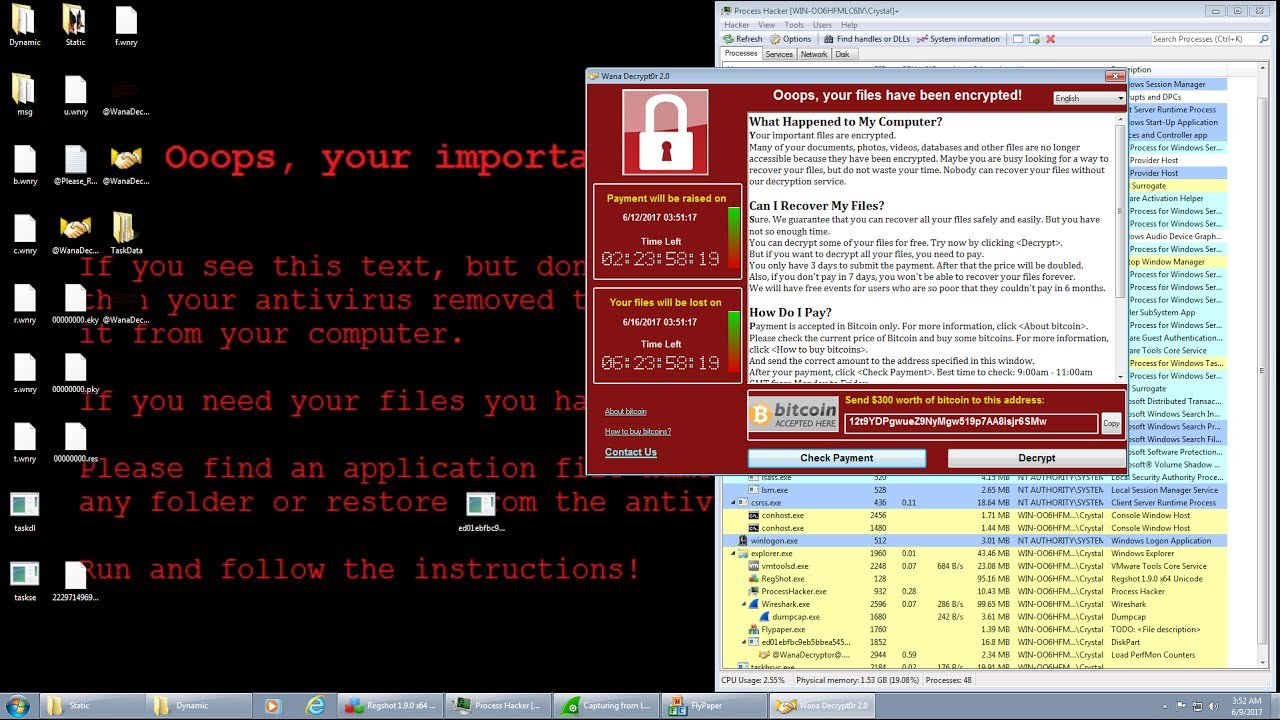Select the b.wnry file icon
1280x720 pixels.
point(24,165)
